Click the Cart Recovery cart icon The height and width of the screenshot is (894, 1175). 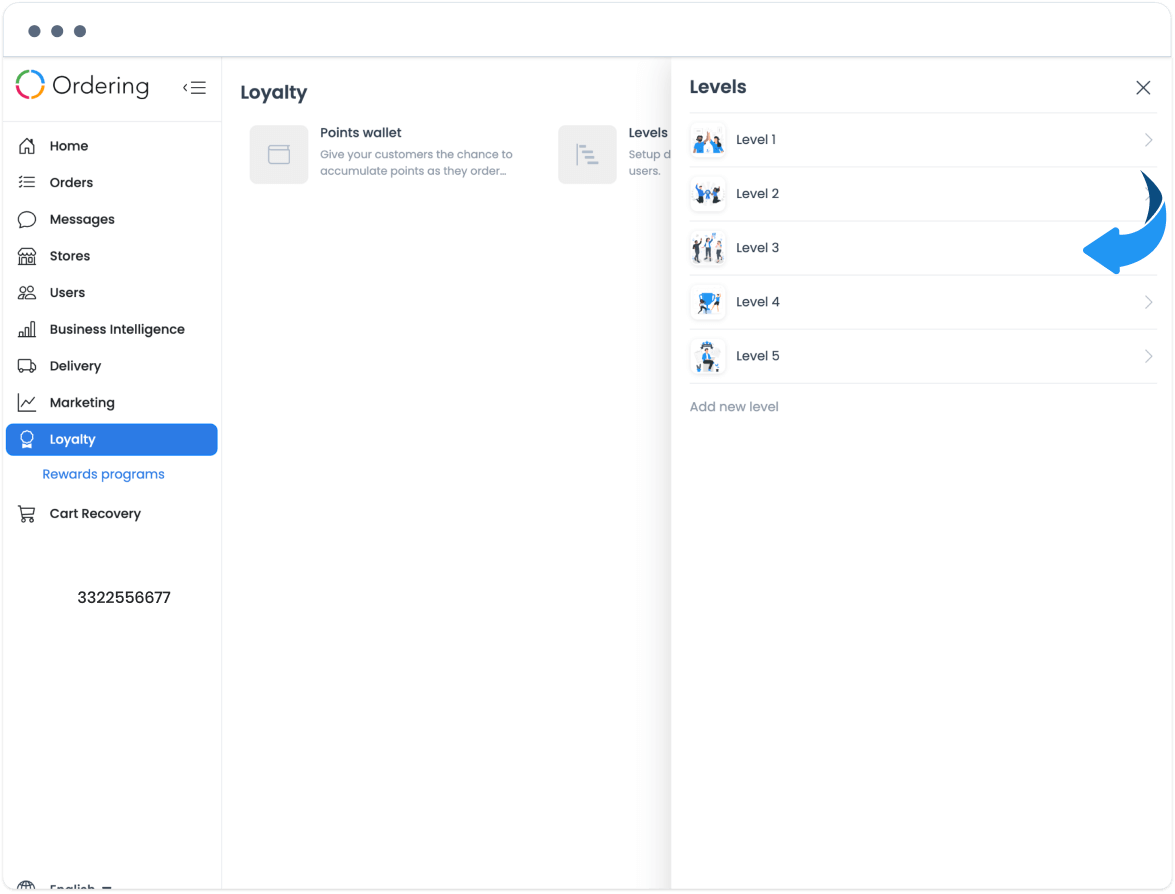[27, 513]
